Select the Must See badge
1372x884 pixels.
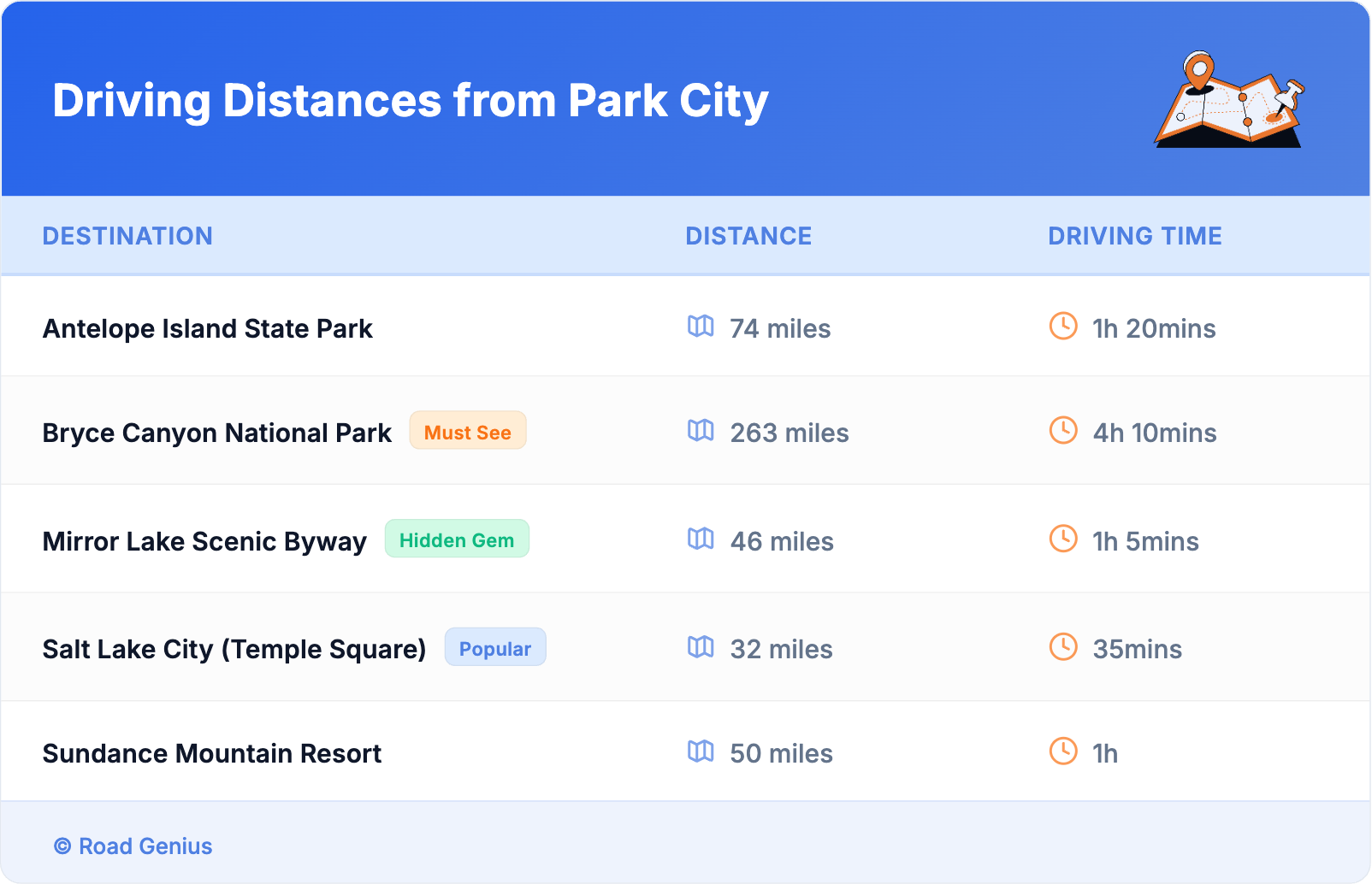[468, 432]
